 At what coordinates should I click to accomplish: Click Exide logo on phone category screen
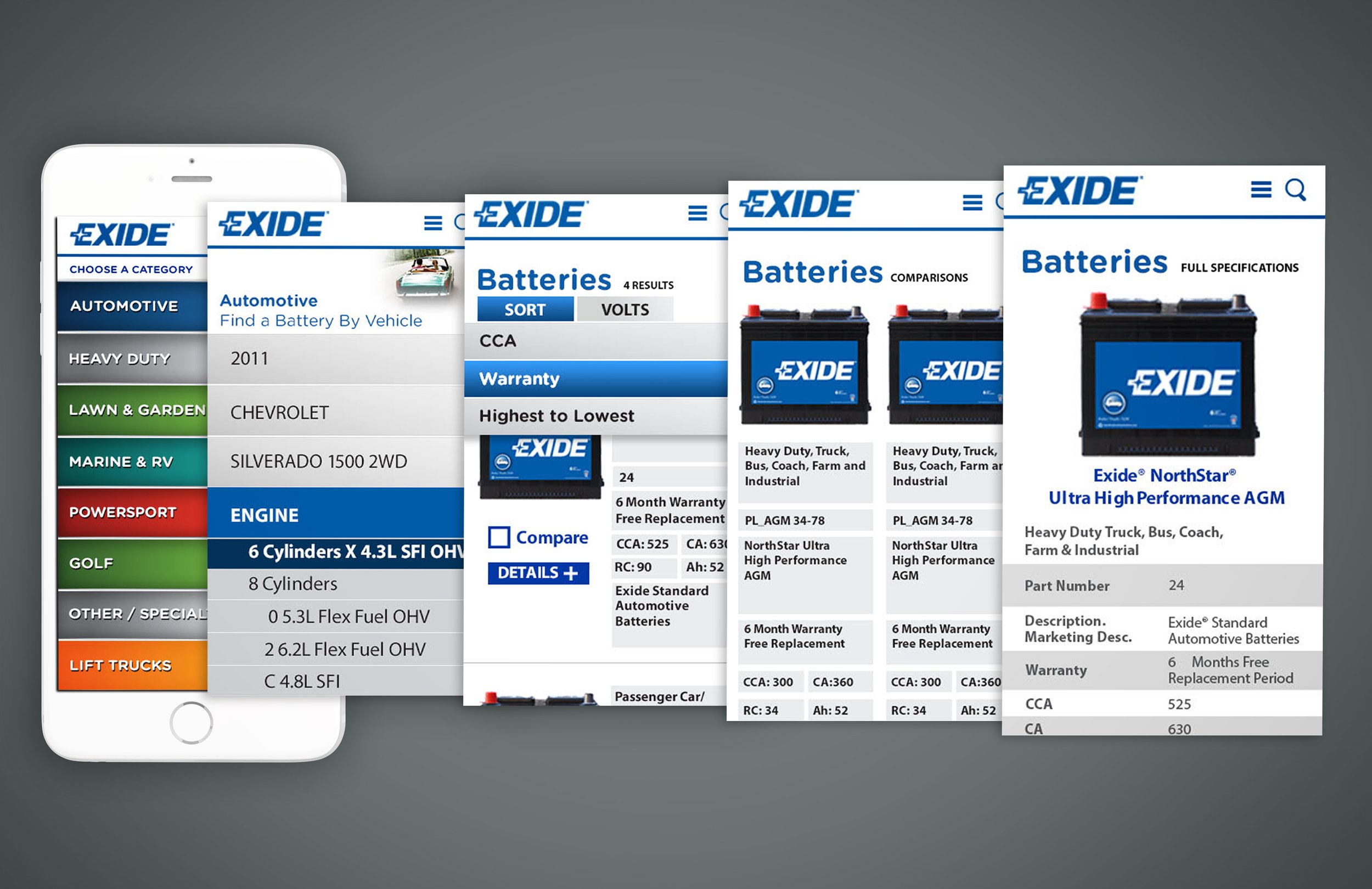pos(122,235)
